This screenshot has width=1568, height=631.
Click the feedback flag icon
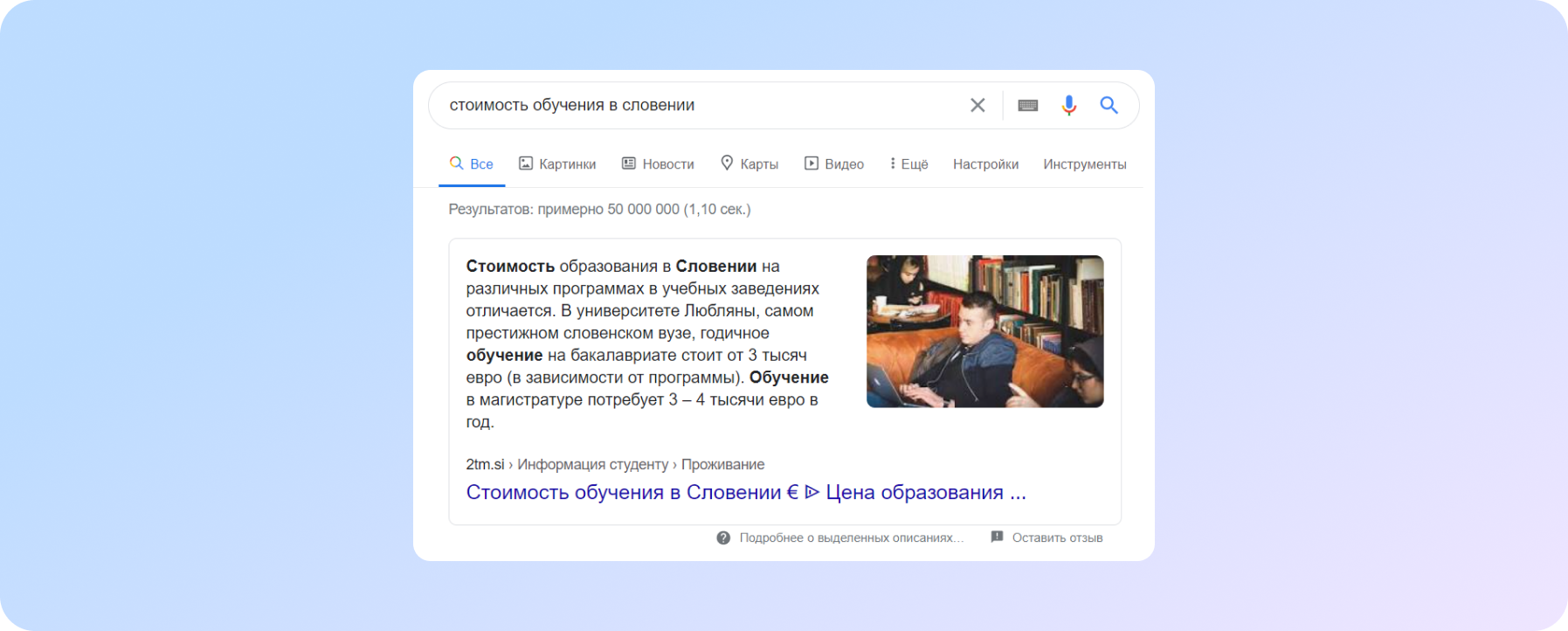tap(997, 537)
